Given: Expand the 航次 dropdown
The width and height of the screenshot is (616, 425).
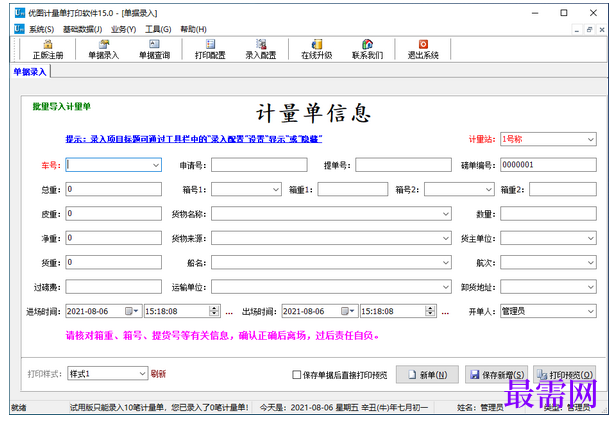Looking at the screenshot, I should point(590,263).
